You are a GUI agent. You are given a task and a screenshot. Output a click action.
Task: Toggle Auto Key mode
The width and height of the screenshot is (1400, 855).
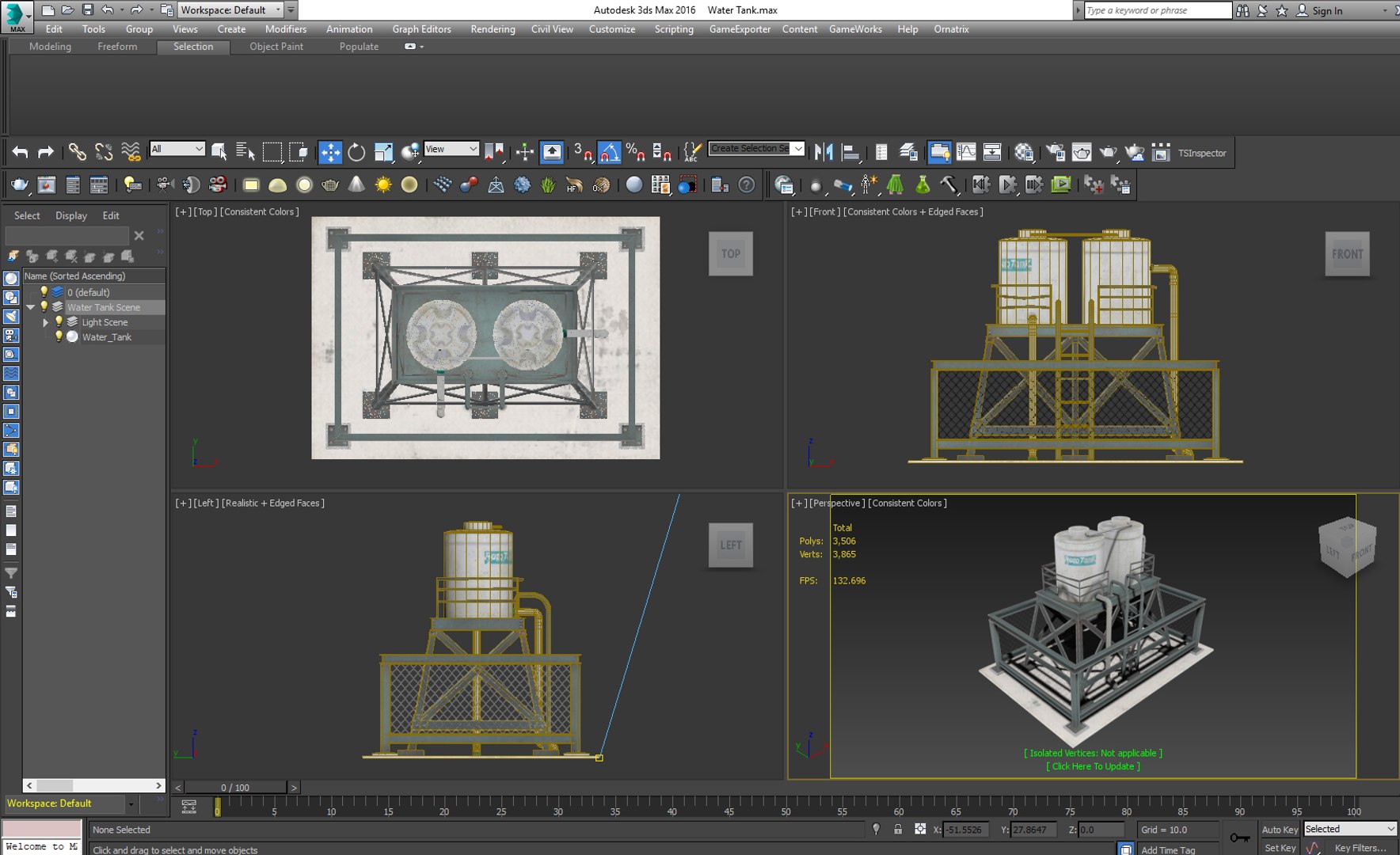click(1280, 830)
